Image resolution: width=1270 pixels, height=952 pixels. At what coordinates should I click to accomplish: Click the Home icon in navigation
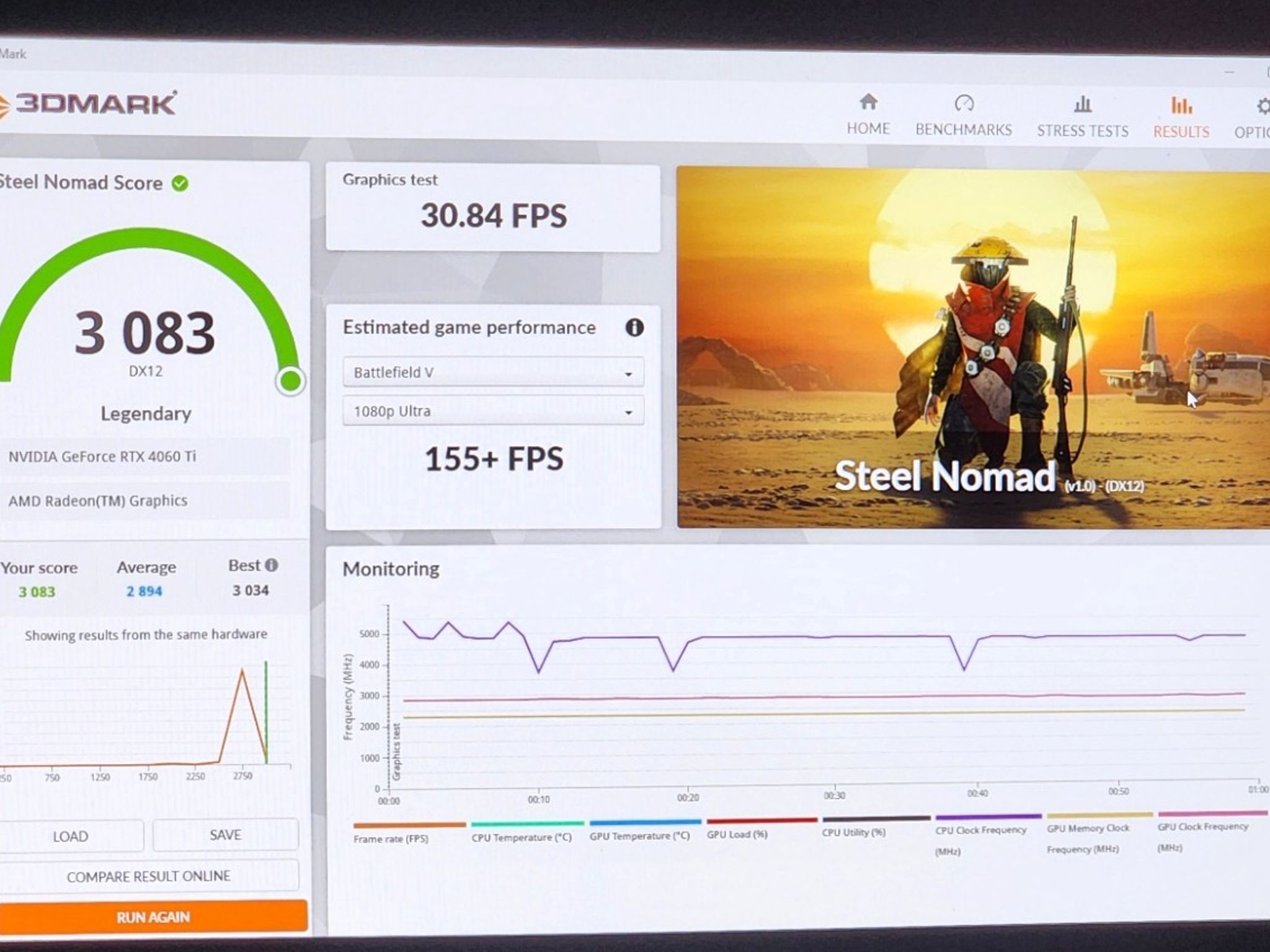[868, 102]
